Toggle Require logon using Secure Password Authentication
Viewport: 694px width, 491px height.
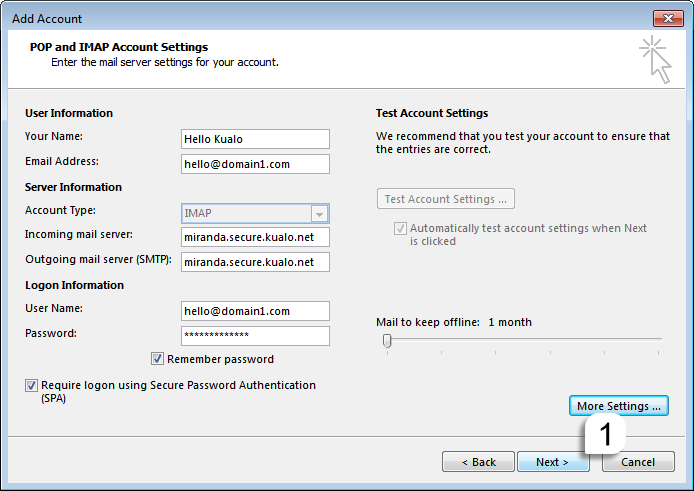point(31,385)
